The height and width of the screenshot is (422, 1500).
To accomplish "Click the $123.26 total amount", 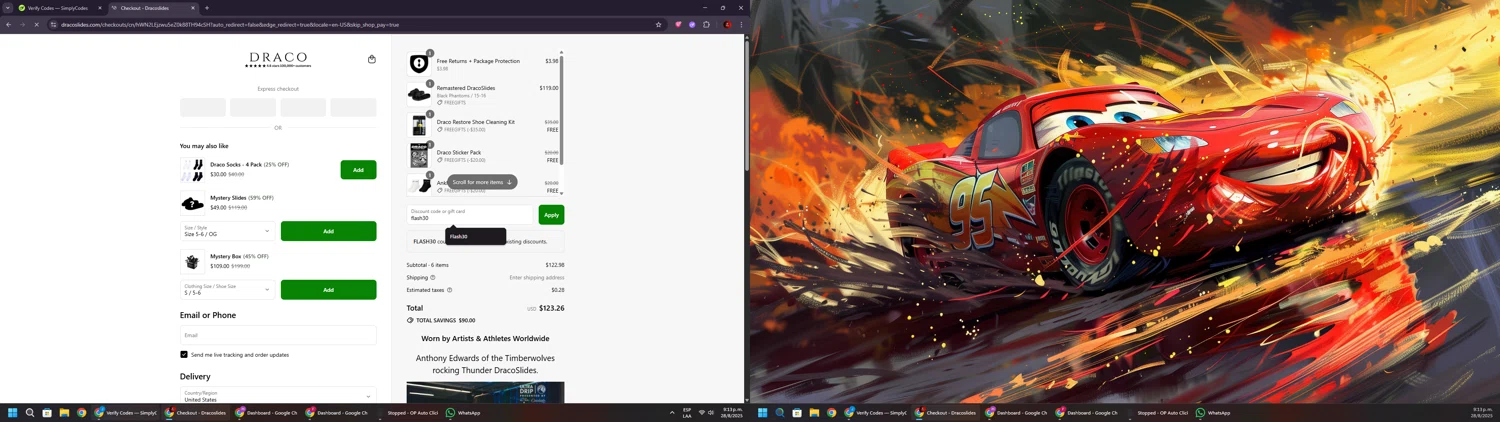I will [551, 308].
